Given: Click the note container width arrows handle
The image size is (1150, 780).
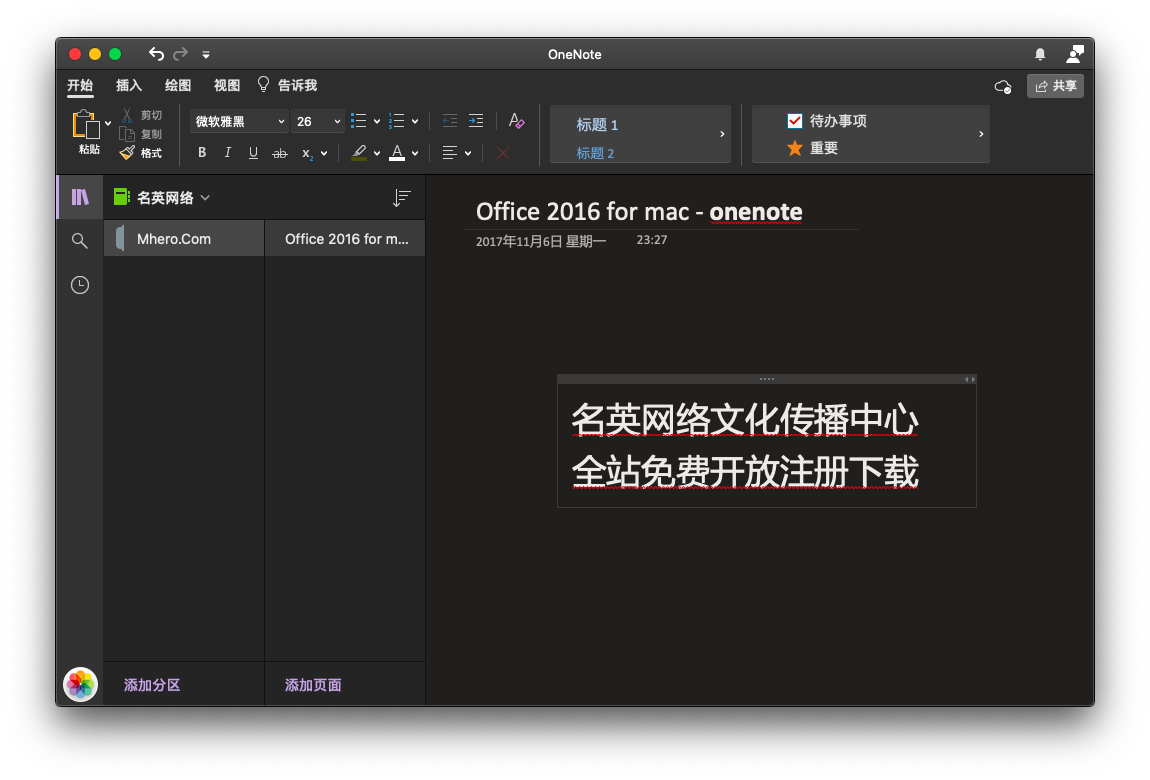Looking at the screenshot, I should pos(970,379).
